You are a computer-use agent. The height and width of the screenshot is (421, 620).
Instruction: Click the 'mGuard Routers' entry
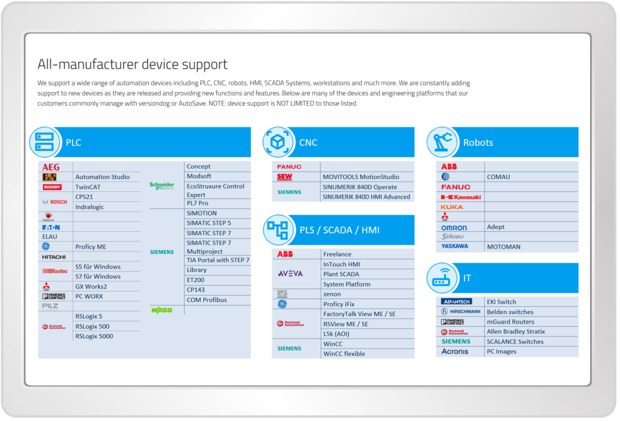point(510,322)
